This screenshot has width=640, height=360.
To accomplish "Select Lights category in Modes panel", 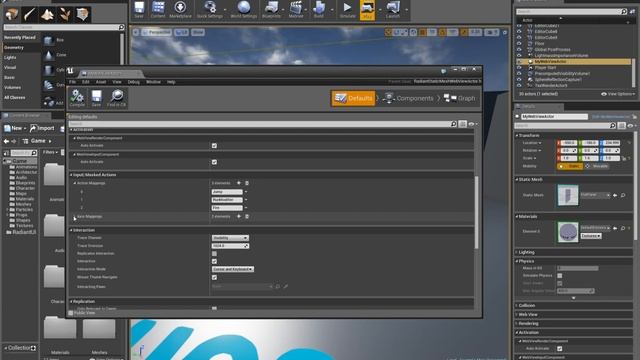I will pos(10,58).
